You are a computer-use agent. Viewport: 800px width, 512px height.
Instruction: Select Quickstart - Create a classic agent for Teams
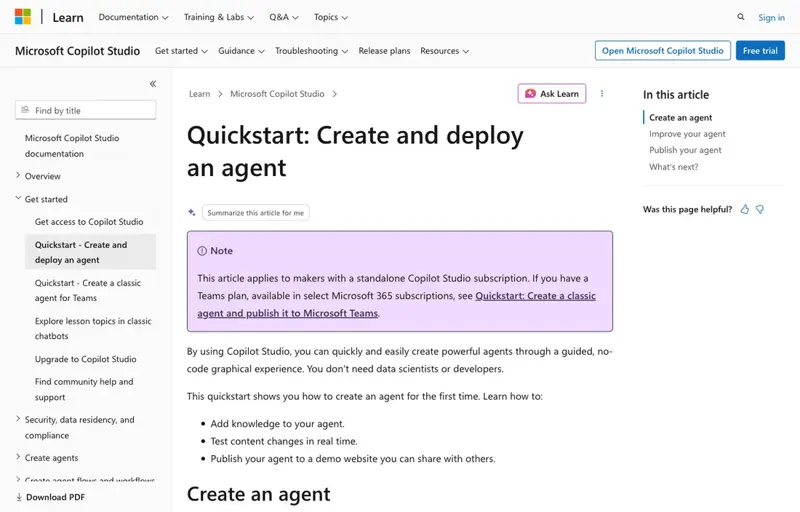88,290
